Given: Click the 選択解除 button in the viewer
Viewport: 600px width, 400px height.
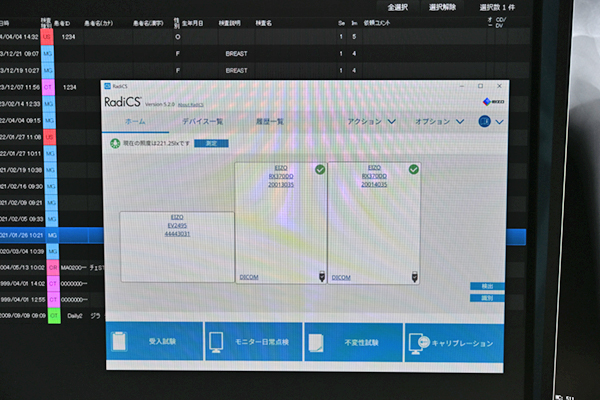Looking at the screenshot, I should [441, 7].
